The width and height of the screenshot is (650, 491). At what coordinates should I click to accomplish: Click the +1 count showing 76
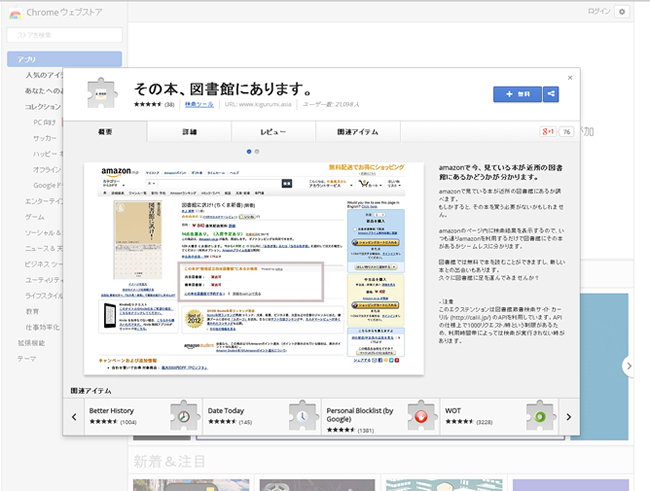point(566,131)
